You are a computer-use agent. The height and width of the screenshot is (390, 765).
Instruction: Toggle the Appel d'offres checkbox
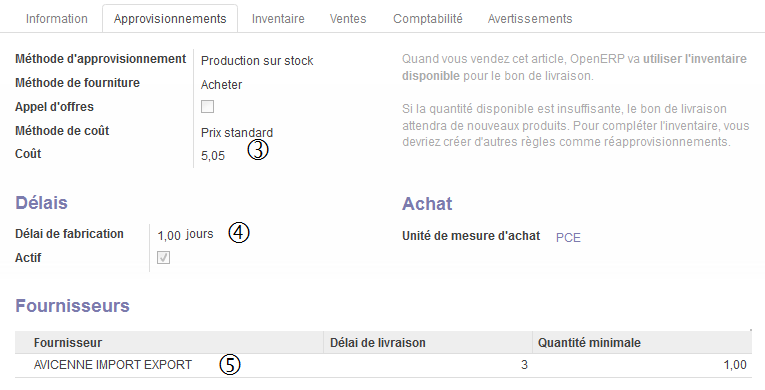tap(207, 106)
